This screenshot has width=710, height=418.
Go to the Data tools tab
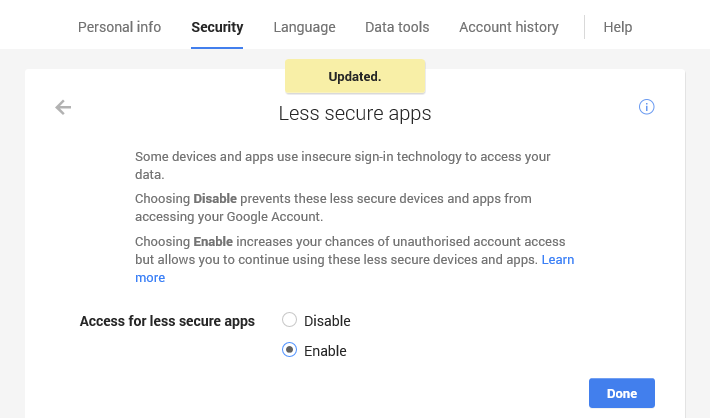397,27
